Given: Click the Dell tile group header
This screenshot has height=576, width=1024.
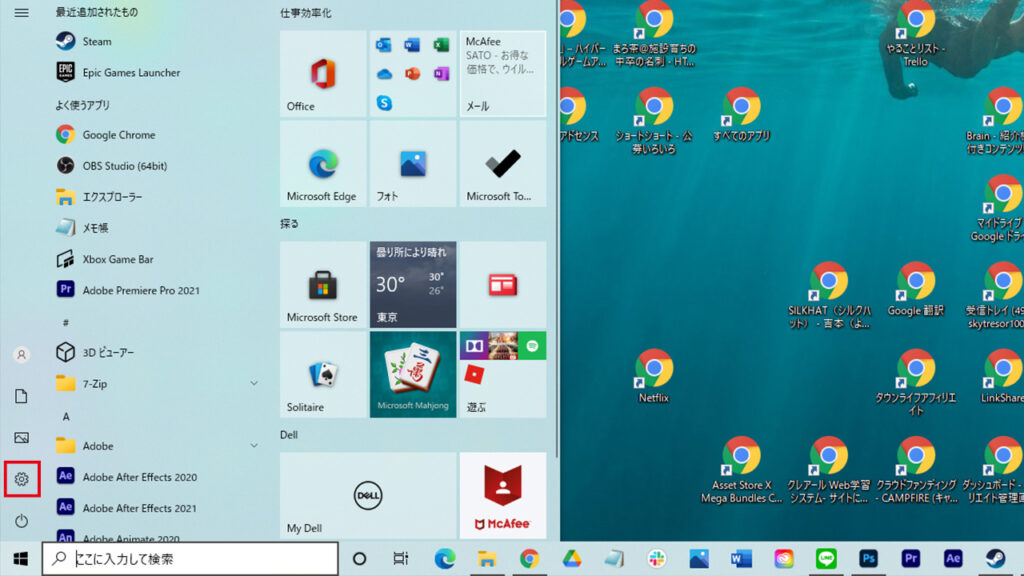Looking at the screenshot, I should click(289, 435).
